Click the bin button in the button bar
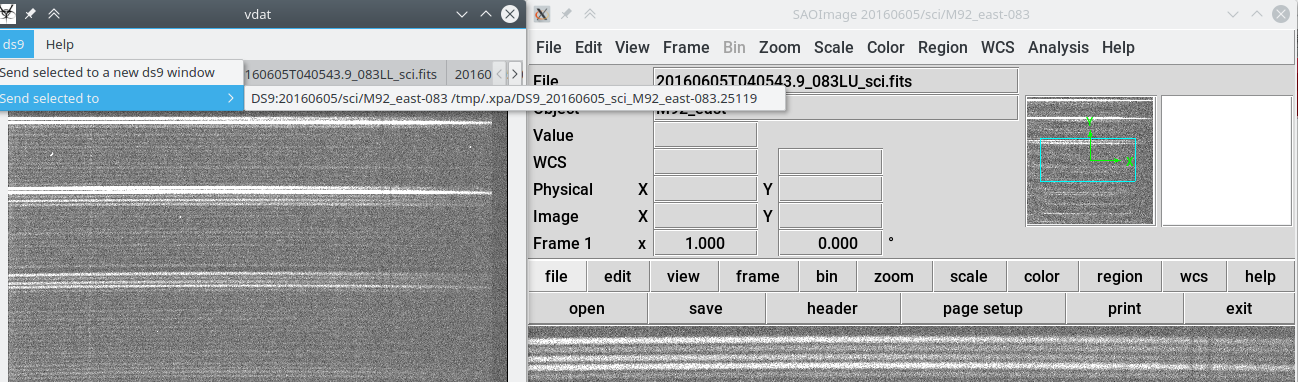This screenshot has width=1298, height=382. [x=827, y=277]
